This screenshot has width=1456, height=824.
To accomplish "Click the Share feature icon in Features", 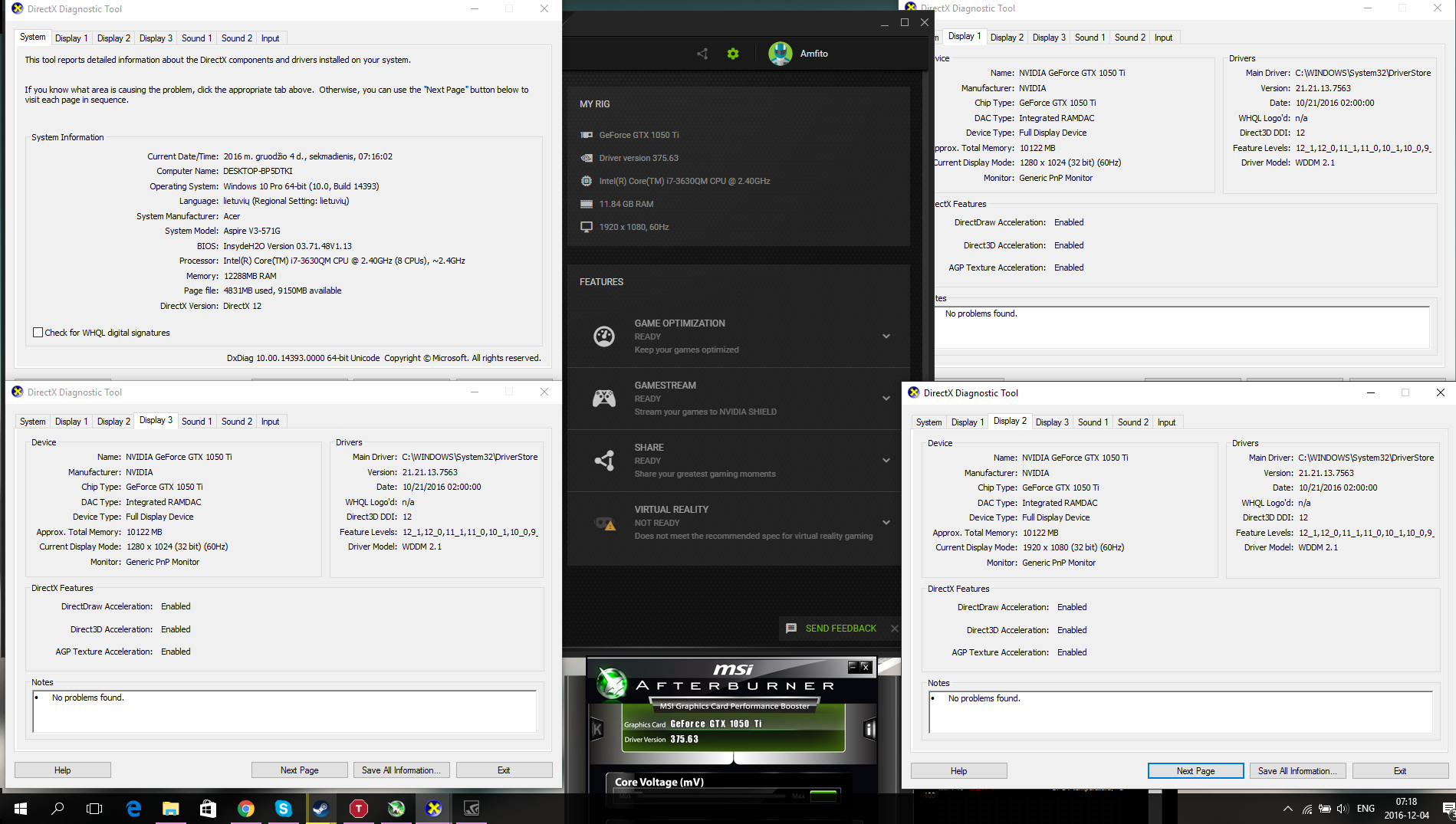I will (x=604, y=460).
